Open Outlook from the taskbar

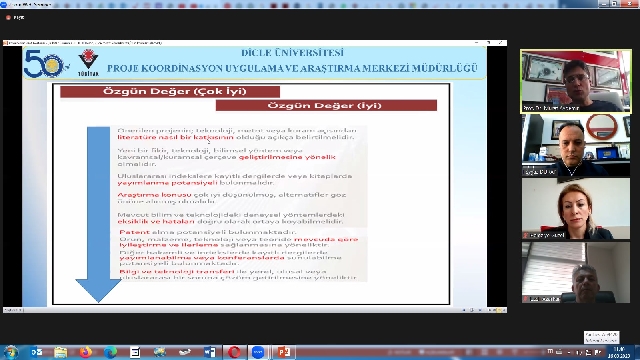tap(36, 352)
